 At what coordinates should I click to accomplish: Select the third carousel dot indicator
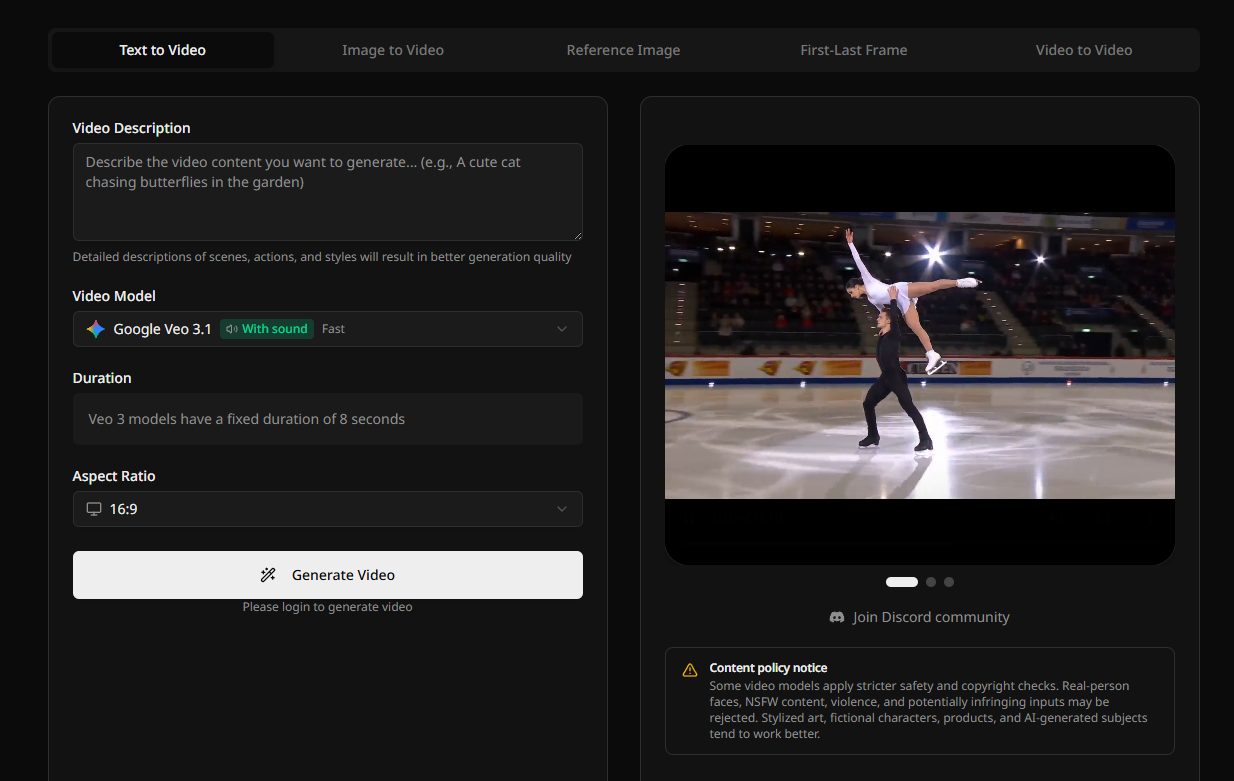point(949,582)
